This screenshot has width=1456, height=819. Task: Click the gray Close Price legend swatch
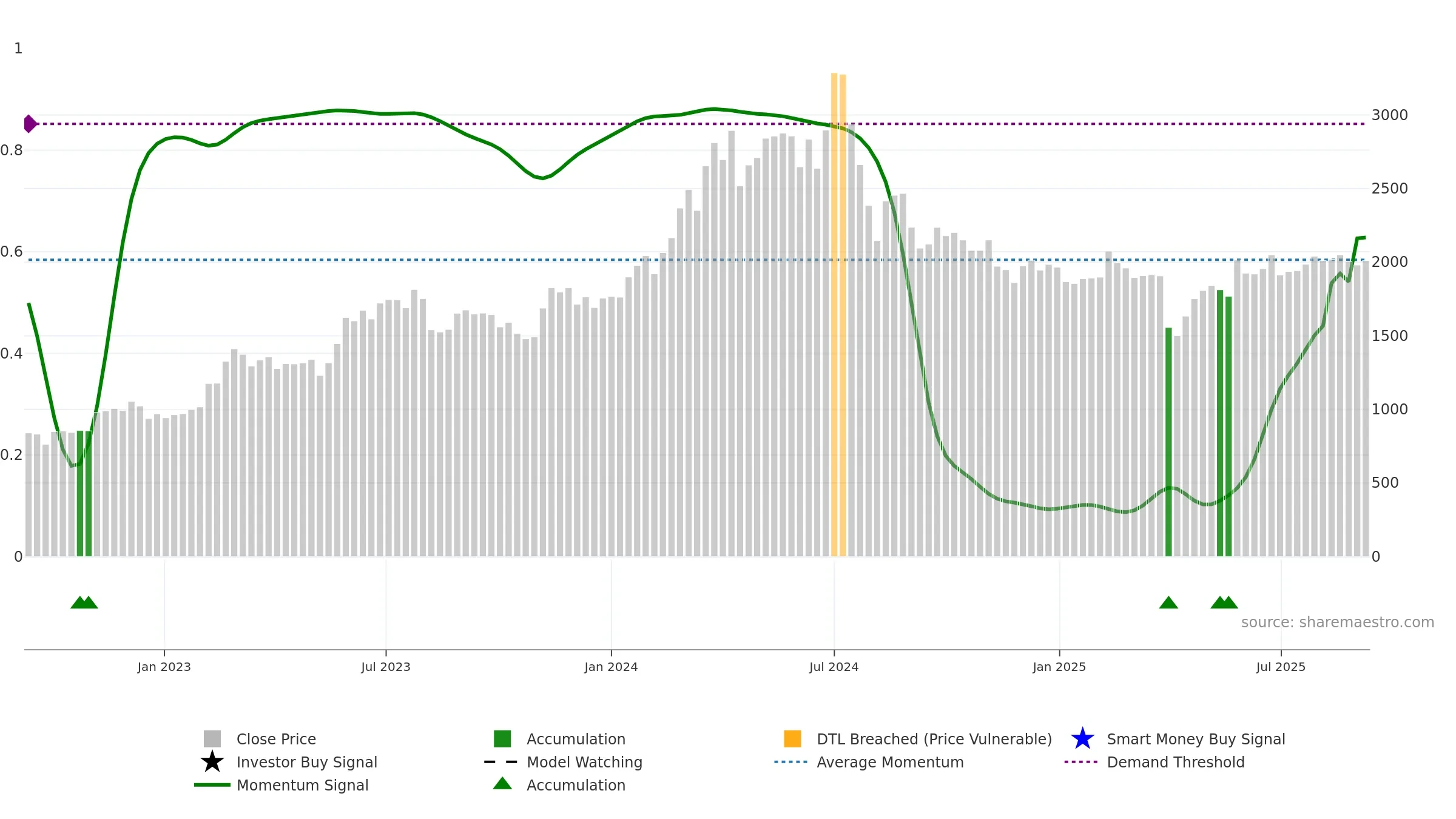point(212,738)
